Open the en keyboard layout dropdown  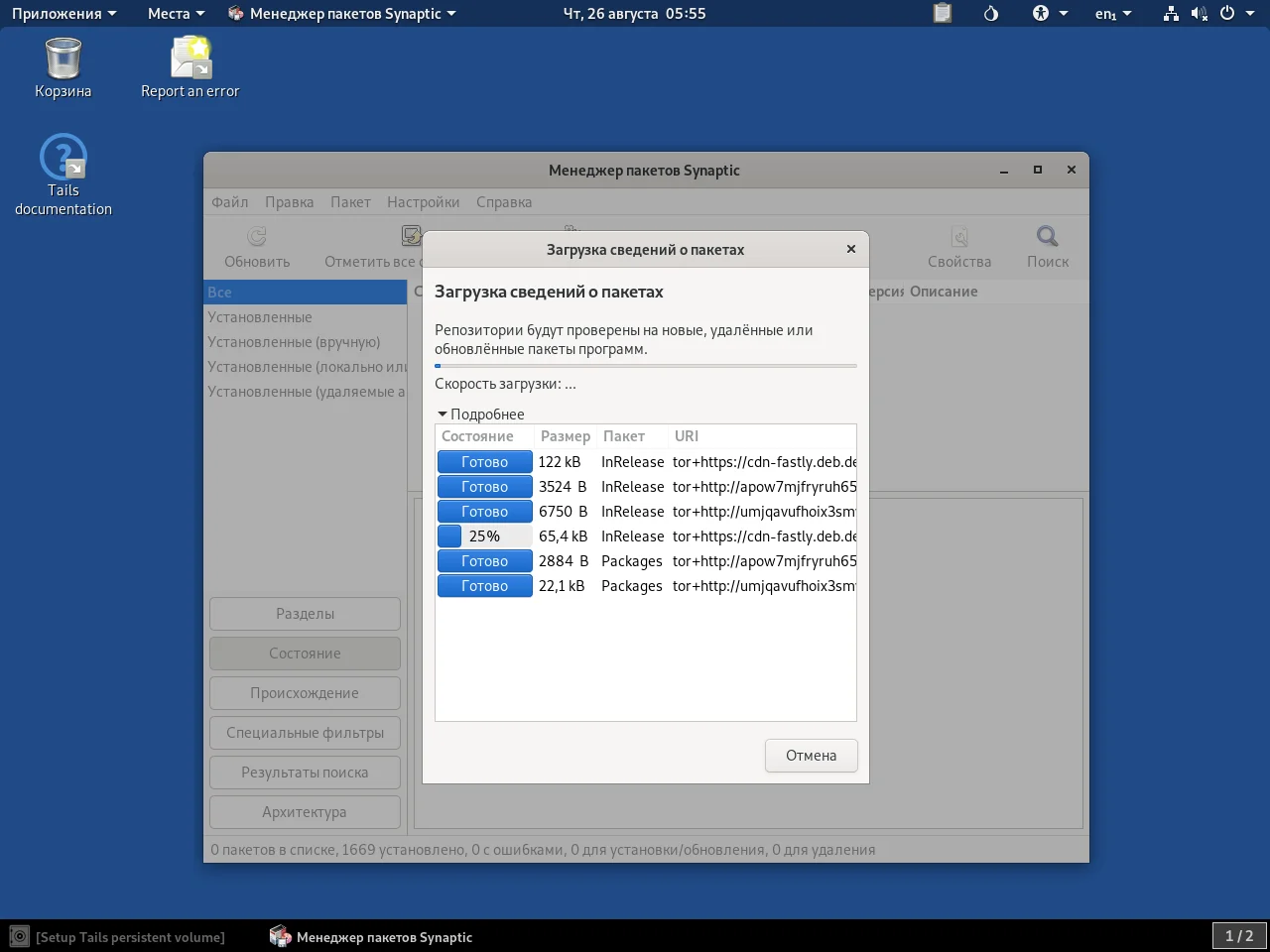pos(1113,14)
